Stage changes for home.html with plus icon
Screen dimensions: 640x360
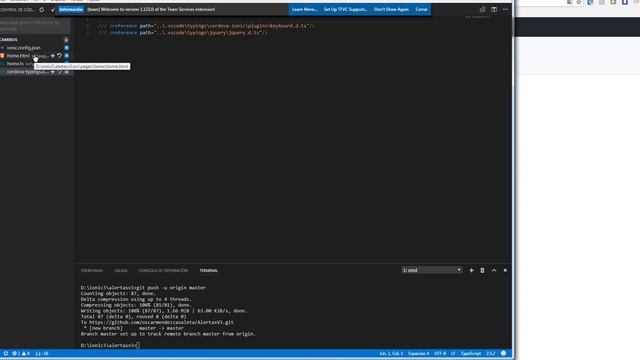52,56
